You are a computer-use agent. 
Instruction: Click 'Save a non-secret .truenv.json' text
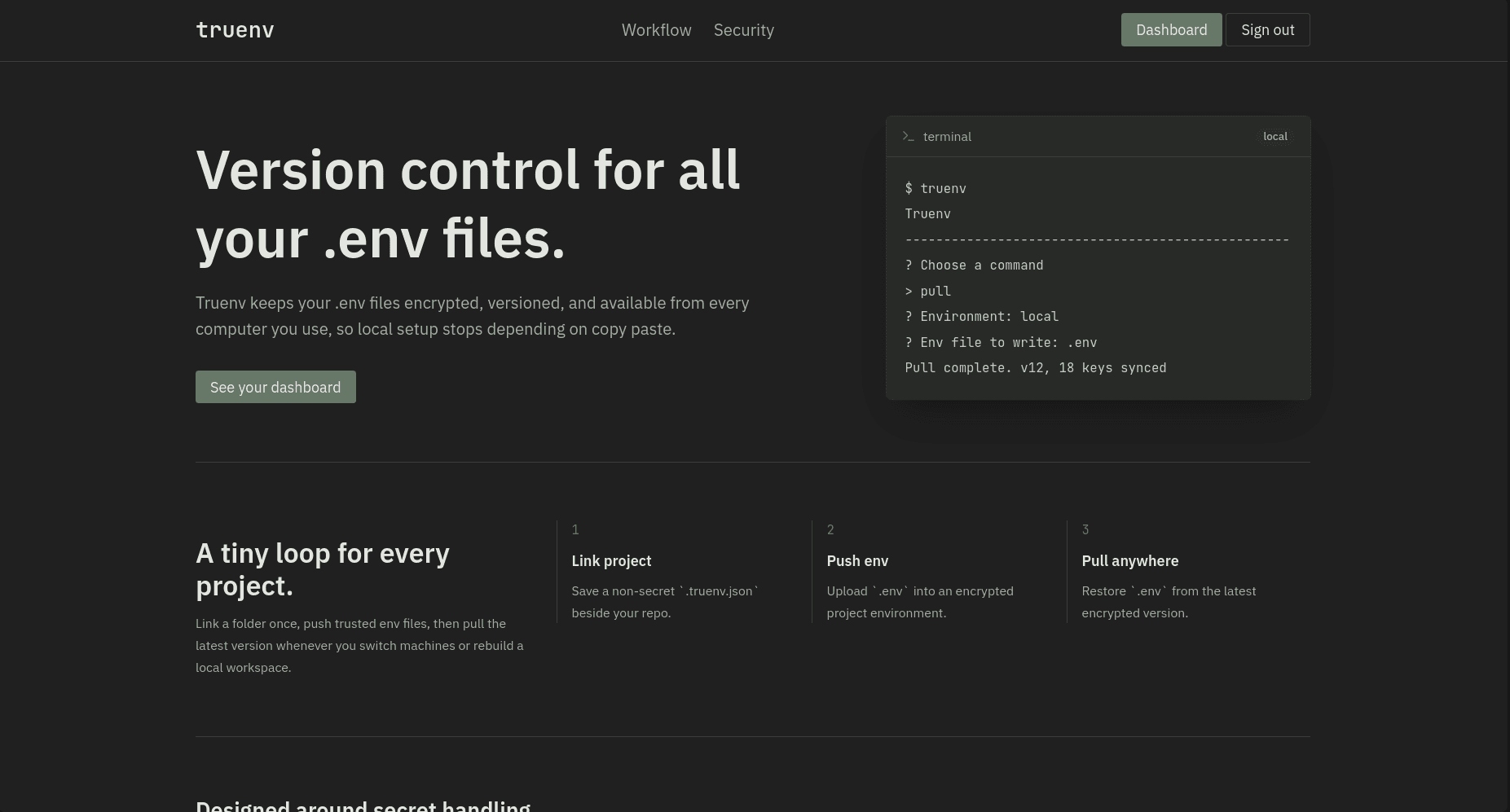(665, 602)
